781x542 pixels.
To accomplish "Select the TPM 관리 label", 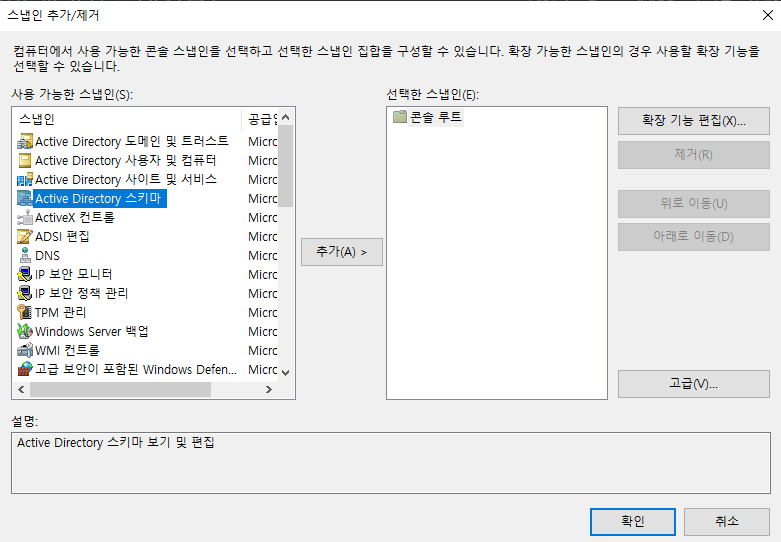I will click(x=61, y=312).
